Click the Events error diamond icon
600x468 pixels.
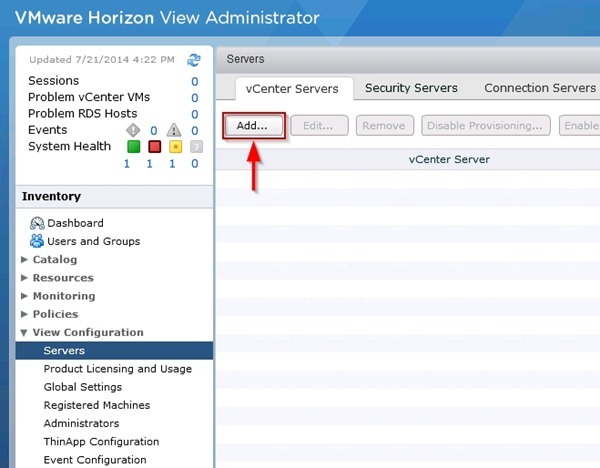132,130
